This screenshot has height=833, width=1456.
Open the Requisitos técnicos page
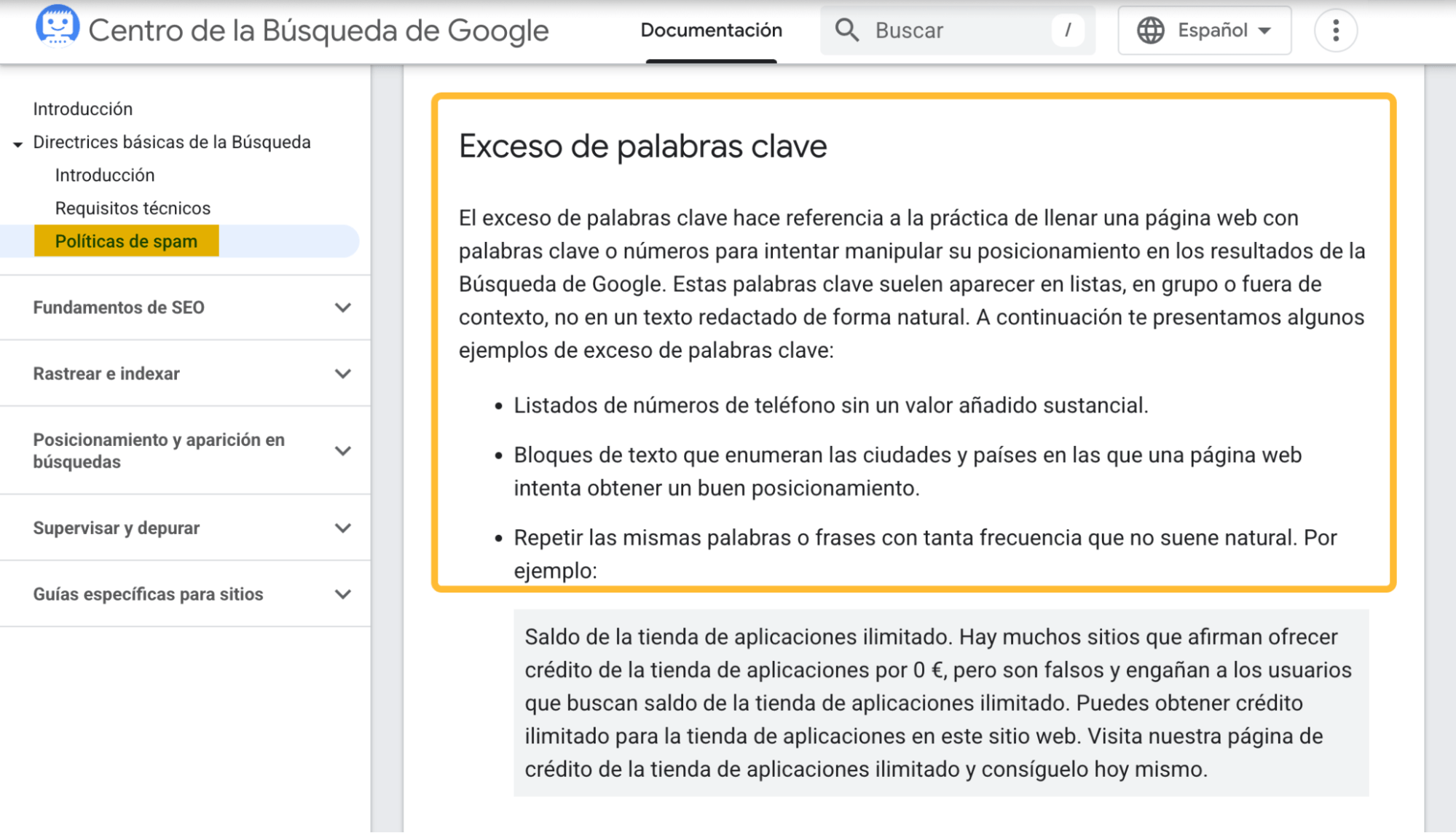(133, 208)
